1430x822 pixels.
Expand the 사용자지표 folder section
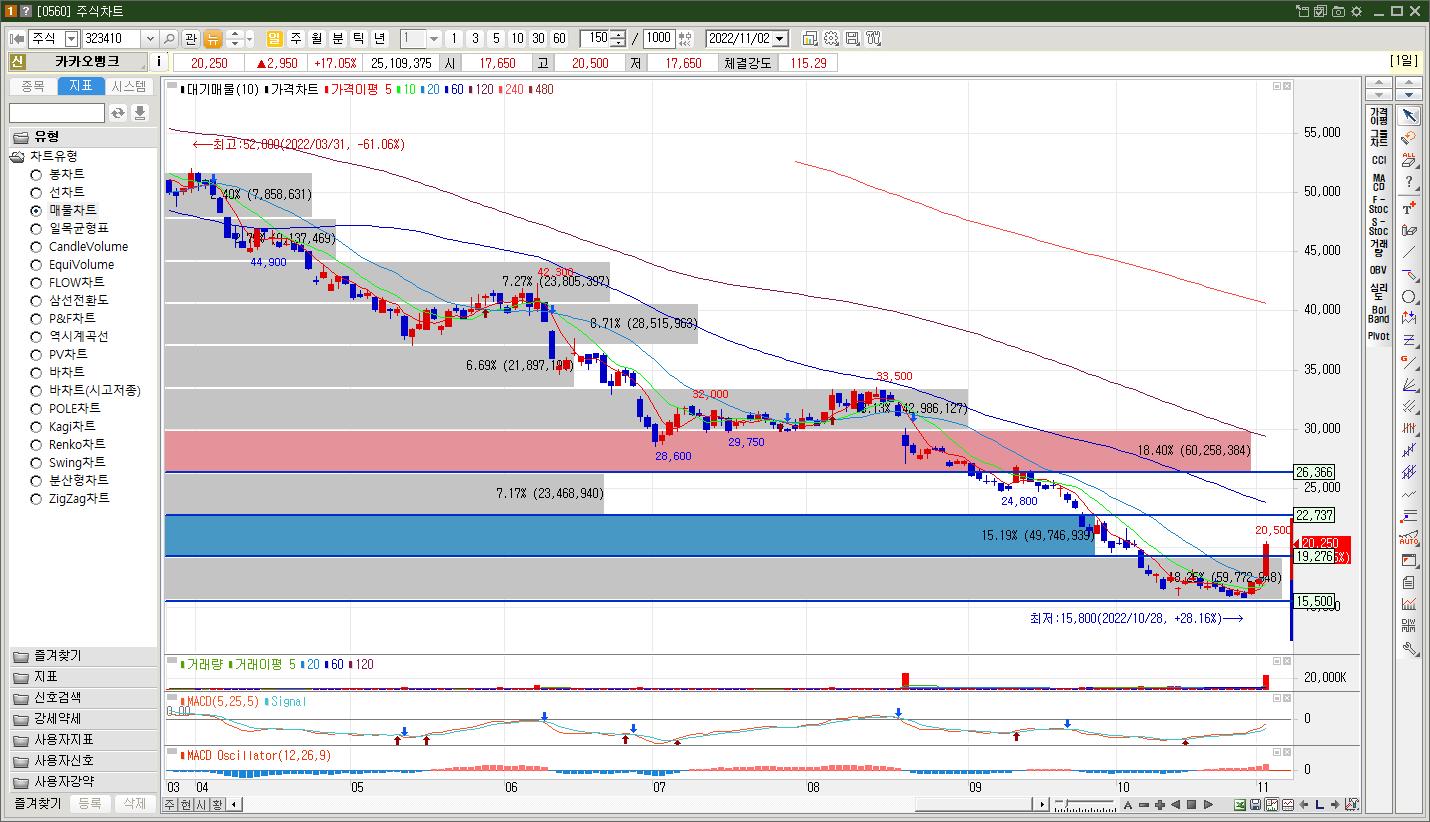click(x=83, y=740)
